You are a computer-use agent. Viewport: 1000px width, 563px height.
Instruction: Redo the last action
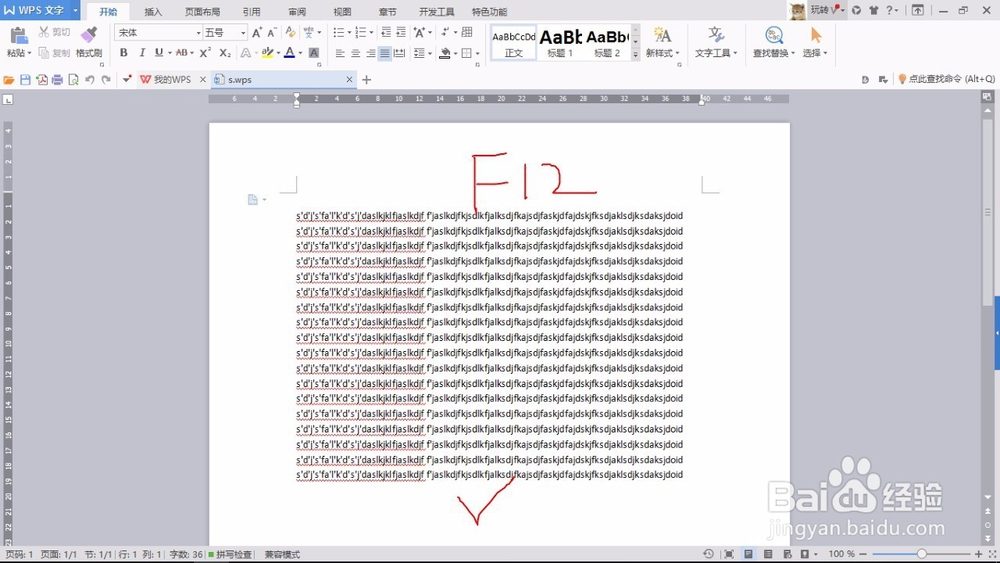[106, 80]
